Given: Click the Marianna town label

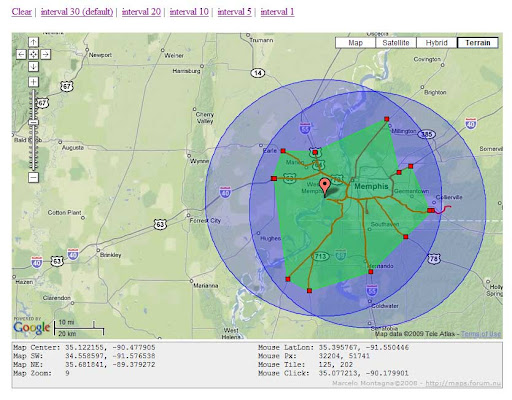Looking at the screenshot, I should pyautogui.click(x=206, y=286).
